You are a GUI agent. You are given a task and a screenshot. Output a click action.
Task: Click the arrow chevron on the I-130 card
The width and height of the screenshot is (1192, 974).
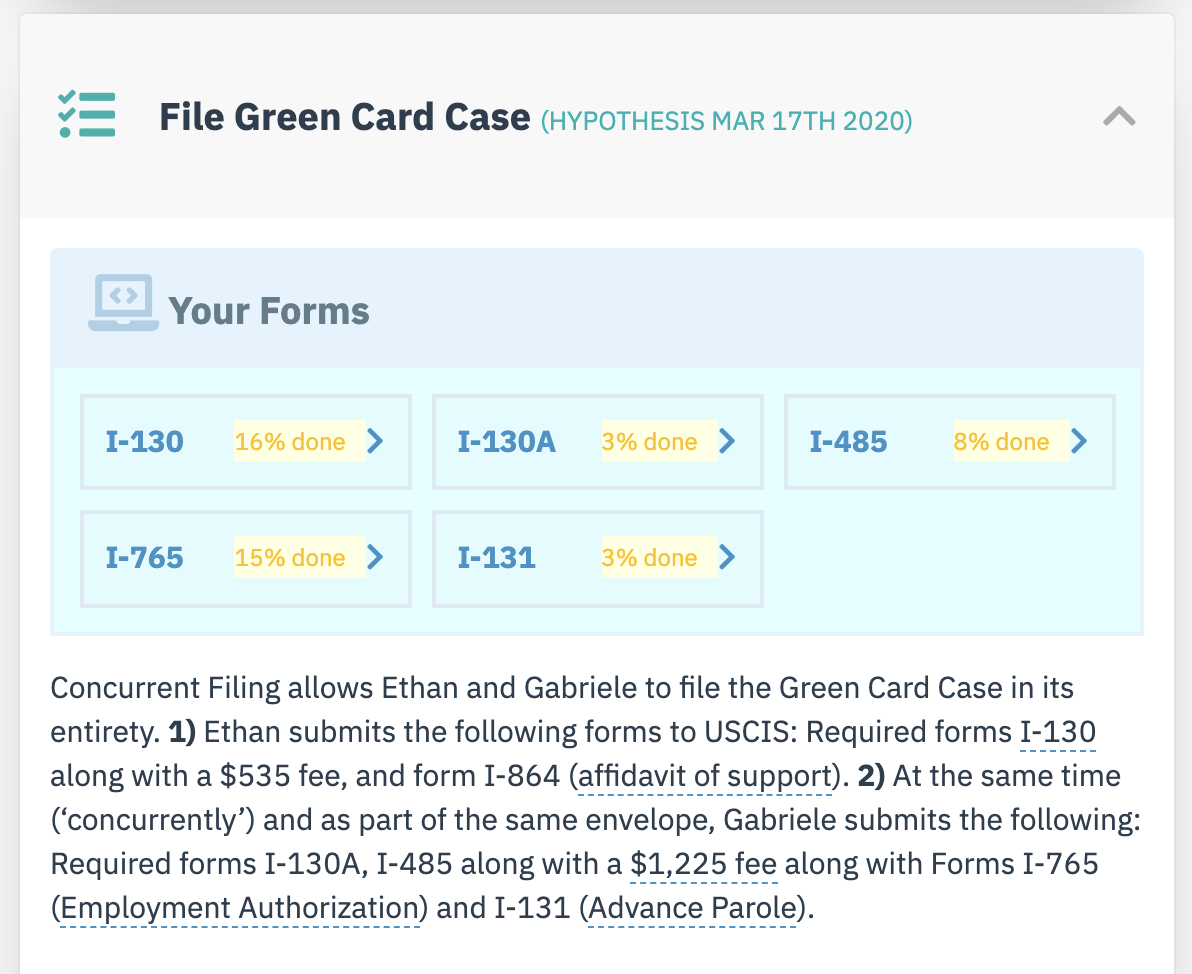click(x=376, y=441)
